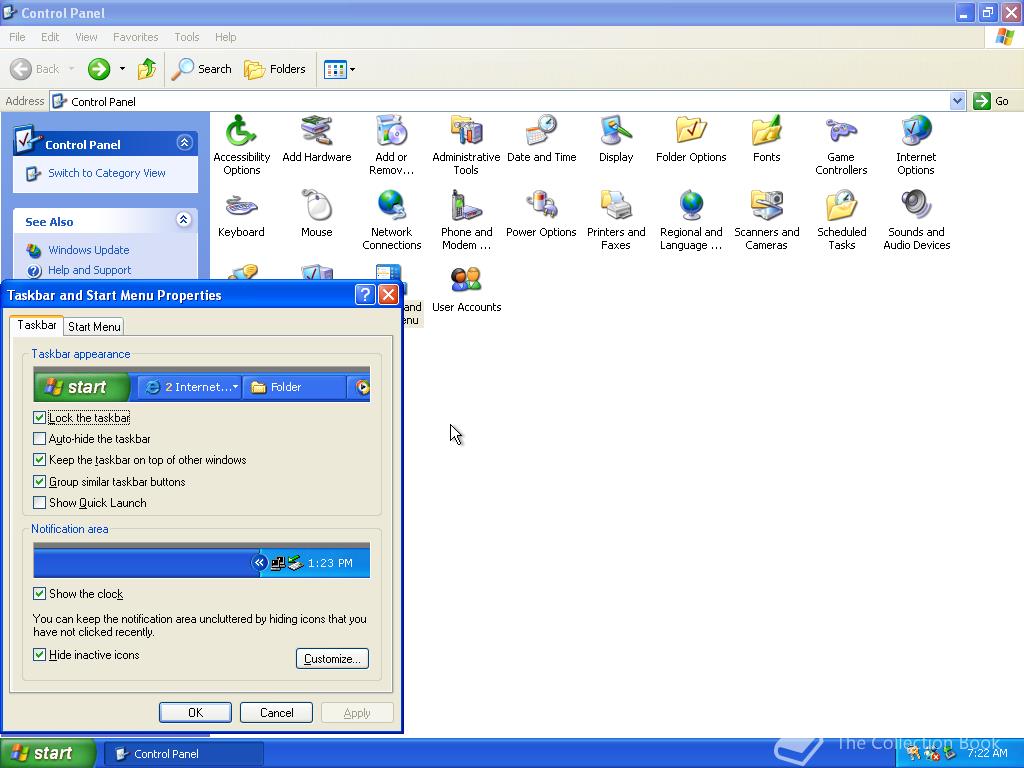
Task: Open the Edit menu
Action: (50, 37)
